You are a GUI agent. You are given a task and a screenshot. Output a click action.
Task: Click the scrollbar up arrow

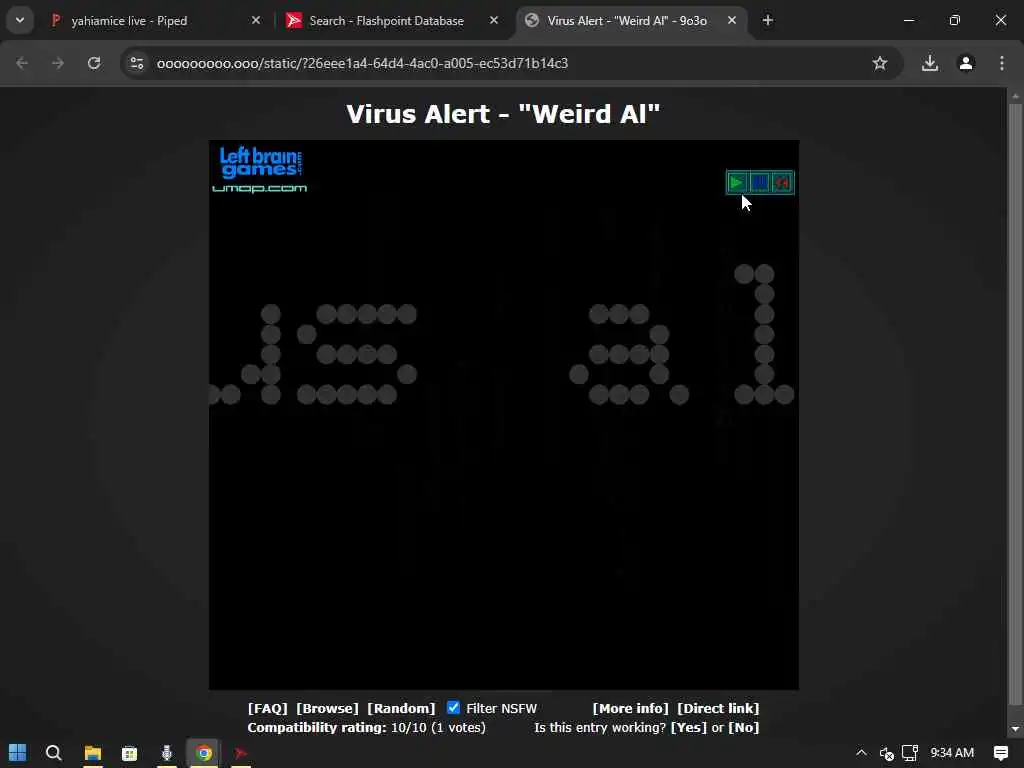tap(1015, 97)
